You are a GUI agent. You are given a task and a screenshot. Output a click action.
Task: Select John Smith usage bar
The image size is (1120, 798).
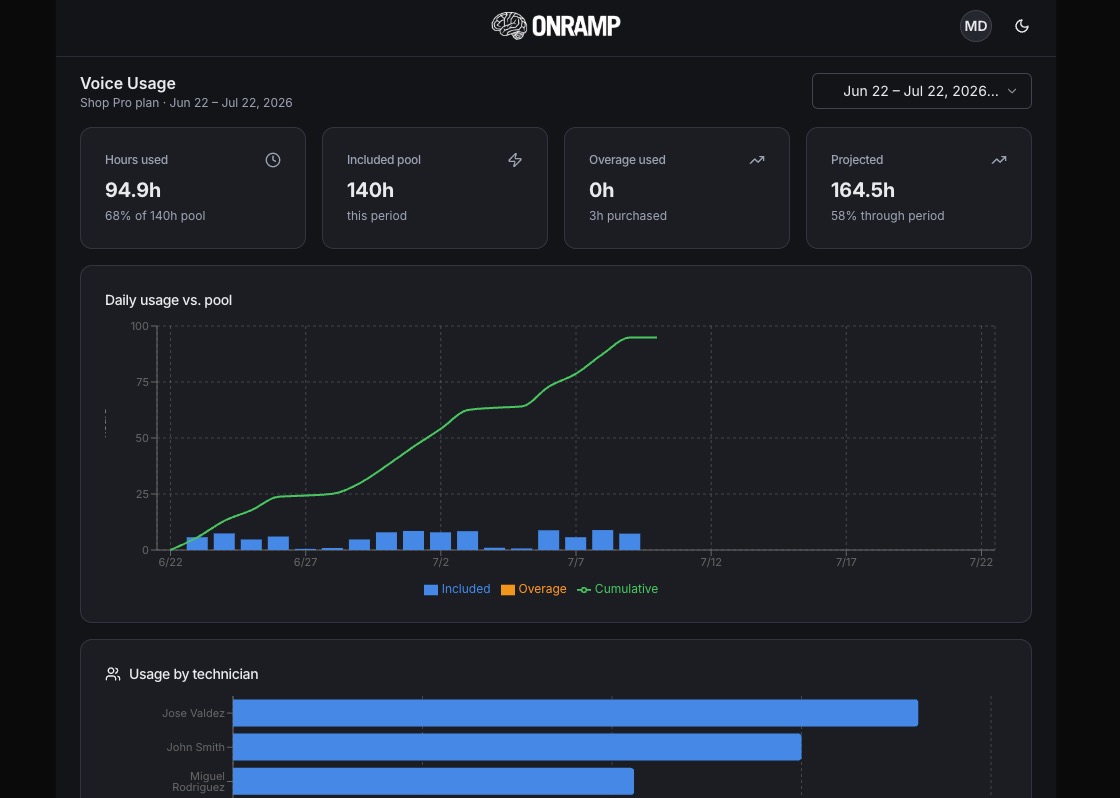click(517, 747)
